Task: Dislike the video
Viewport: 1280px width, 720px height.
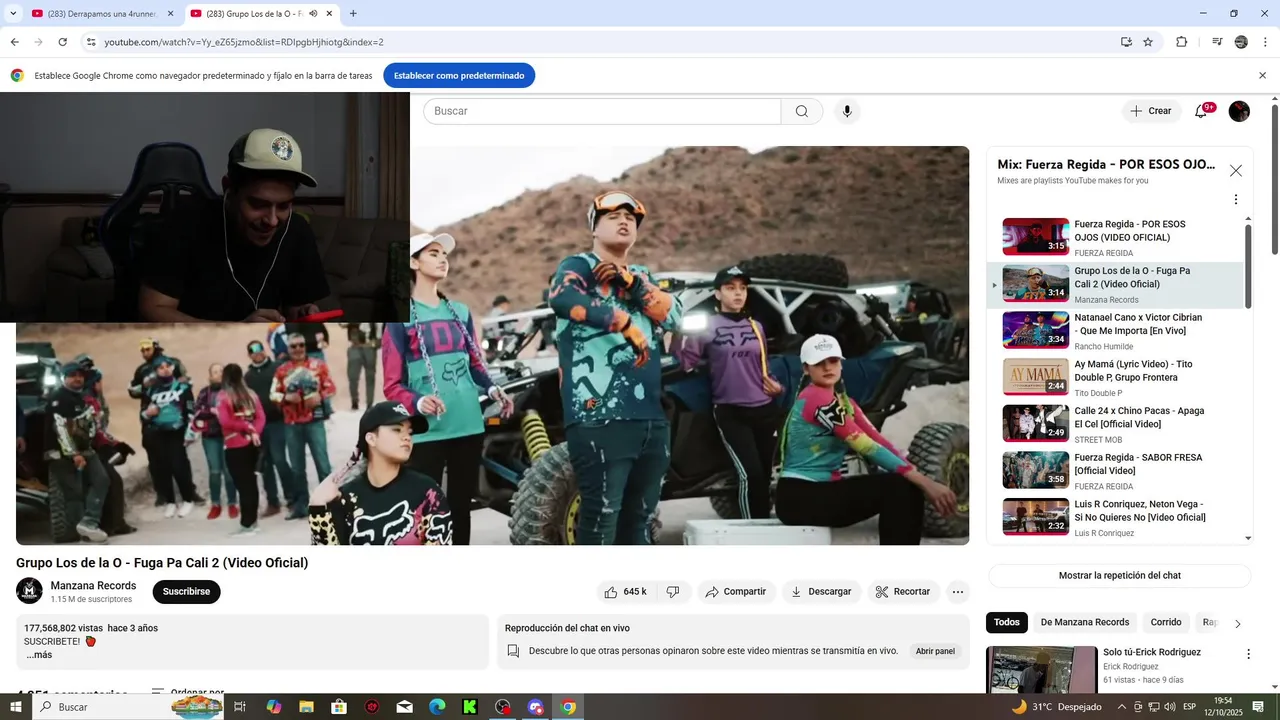Action: 673,592
